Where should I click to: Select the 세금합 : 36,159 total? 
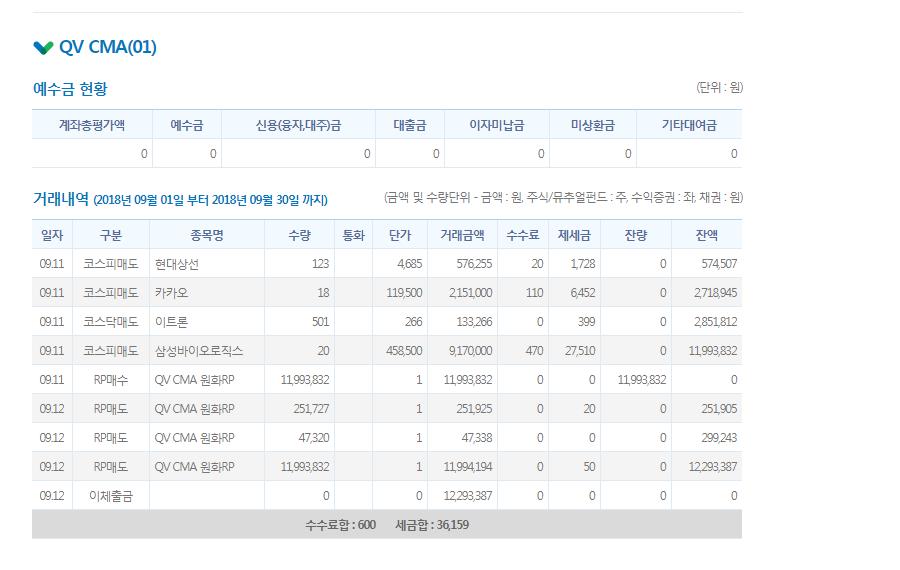click(x=432, y=525)
